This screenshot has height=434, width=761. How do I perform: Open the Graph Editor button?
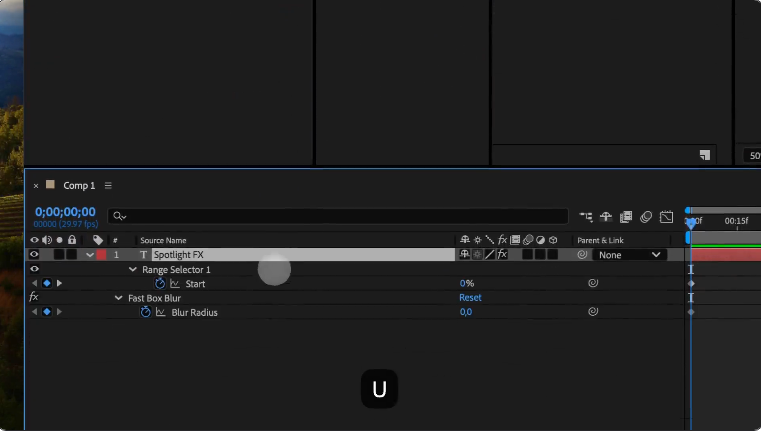pos(666,217)
